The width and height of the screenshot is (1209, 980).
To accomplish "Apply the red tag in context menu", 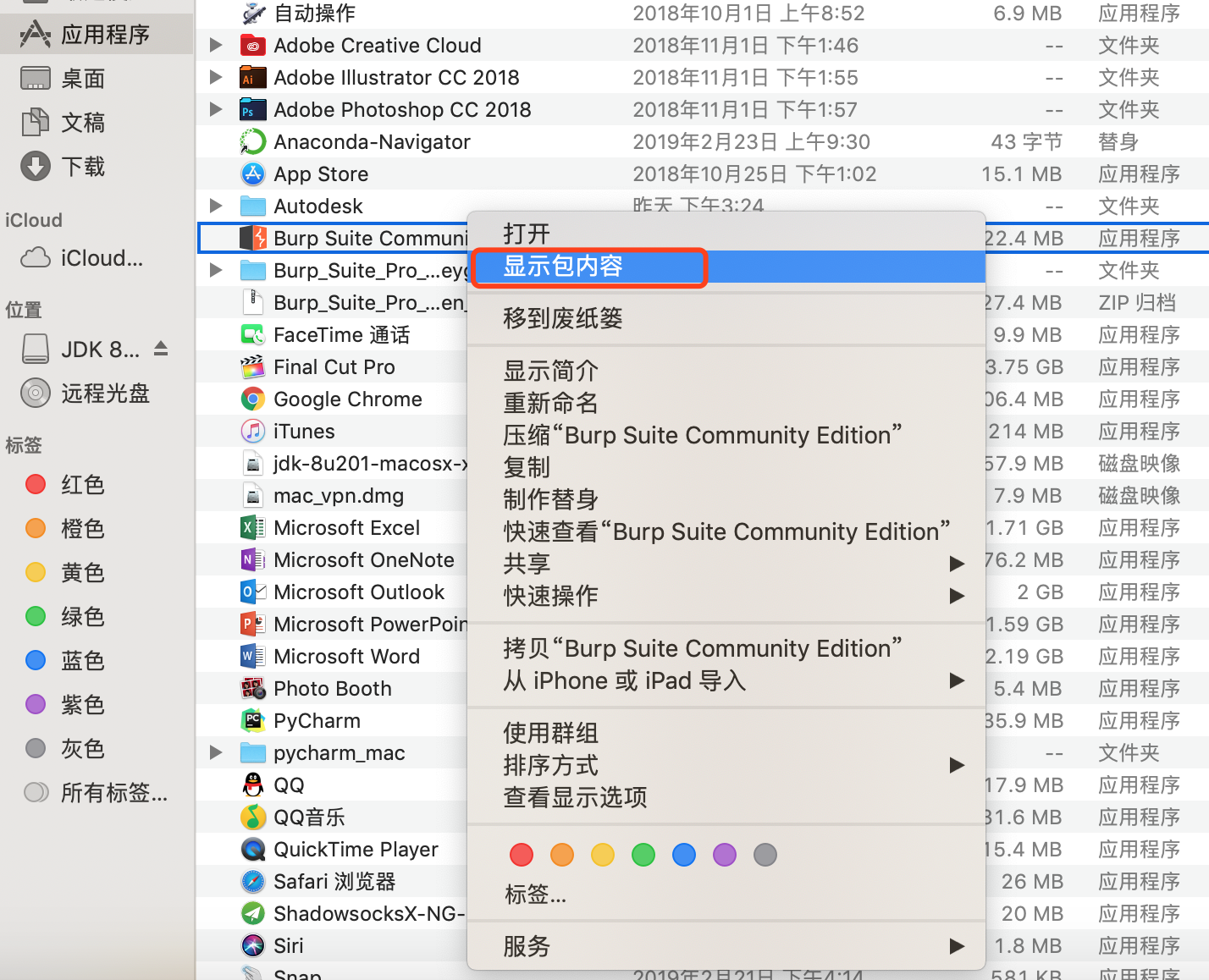I will click(x=522, y=855).
